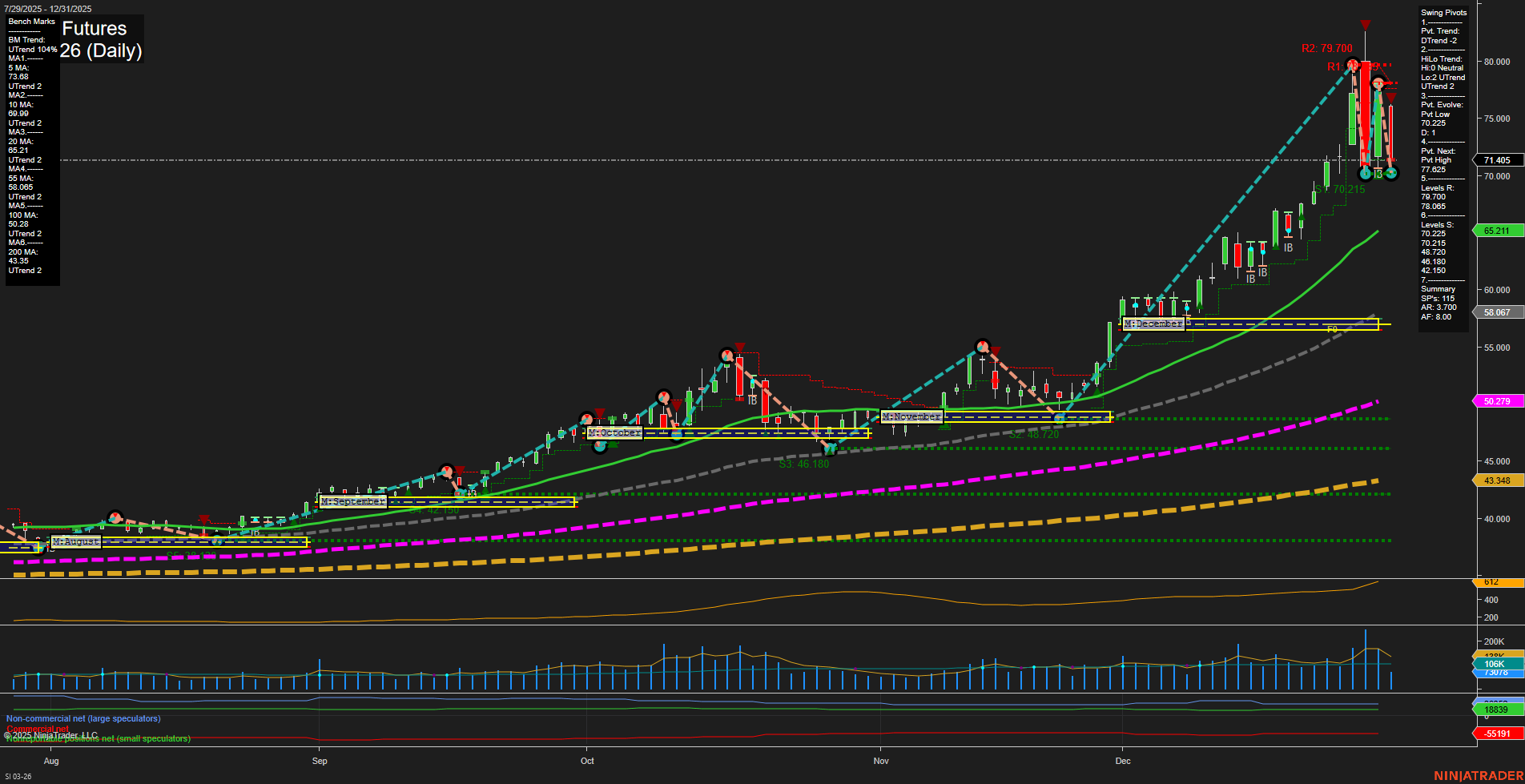The width and height of the screenshot is (1525, 784).
Task: Click the orange 43.348 price marker on the right axis
Action: tap(1497, 480)
